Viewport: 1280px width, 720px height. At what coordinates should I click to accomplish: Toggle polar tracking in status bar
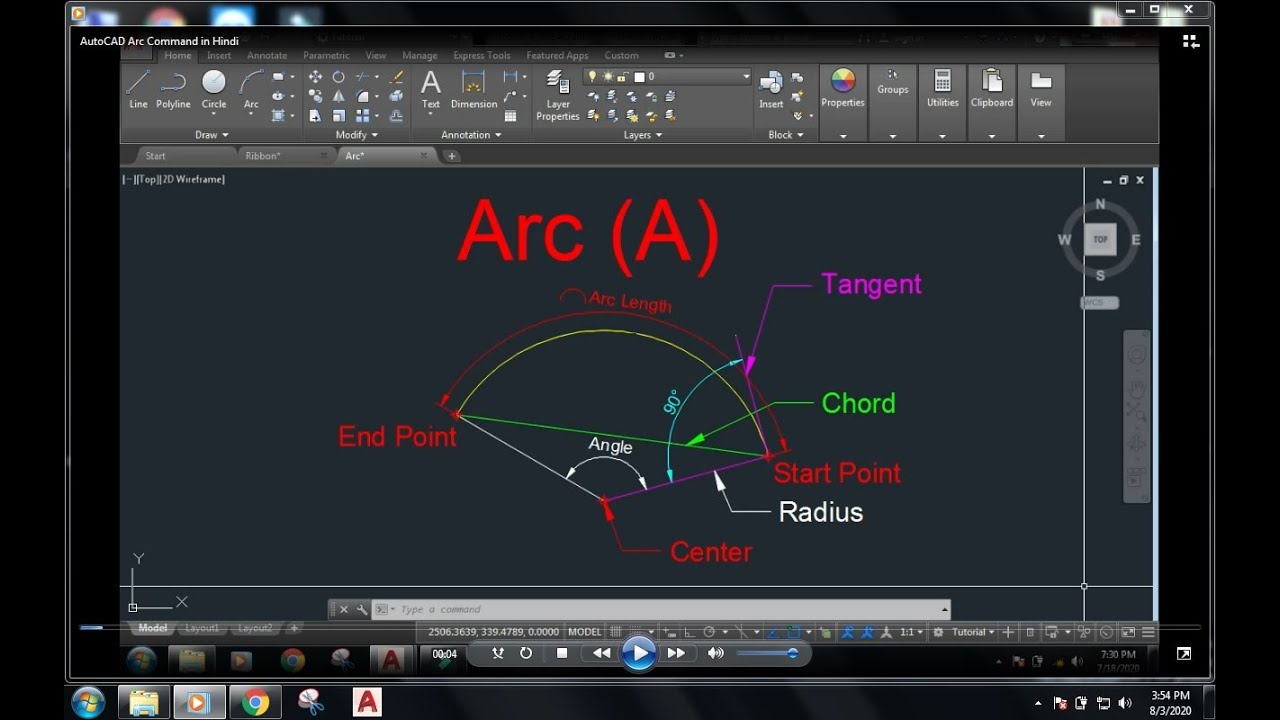709,632
